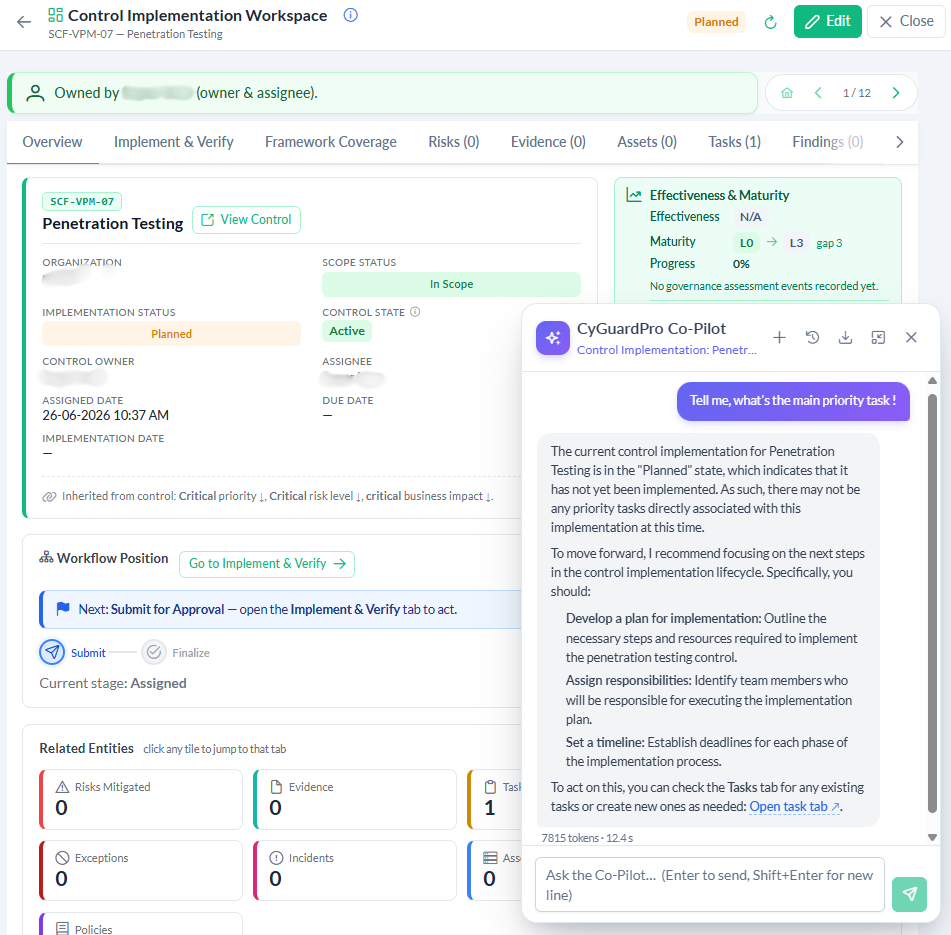Click the green Edit button
951x935 pixels.
pos(827,22)
